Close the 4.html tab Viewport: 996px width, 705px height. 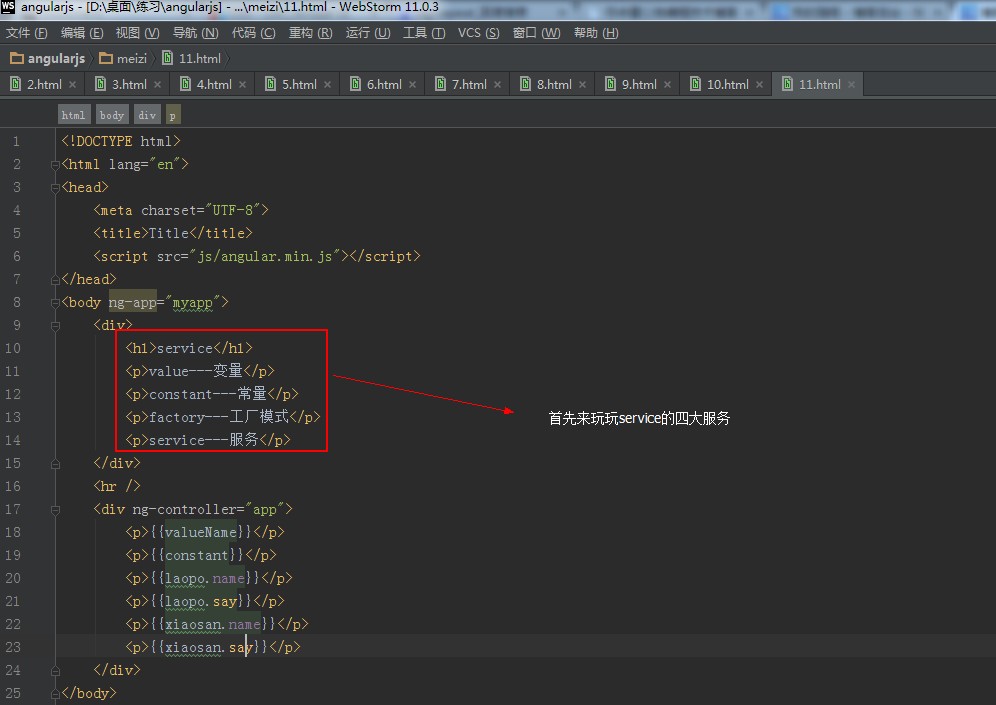243,84
